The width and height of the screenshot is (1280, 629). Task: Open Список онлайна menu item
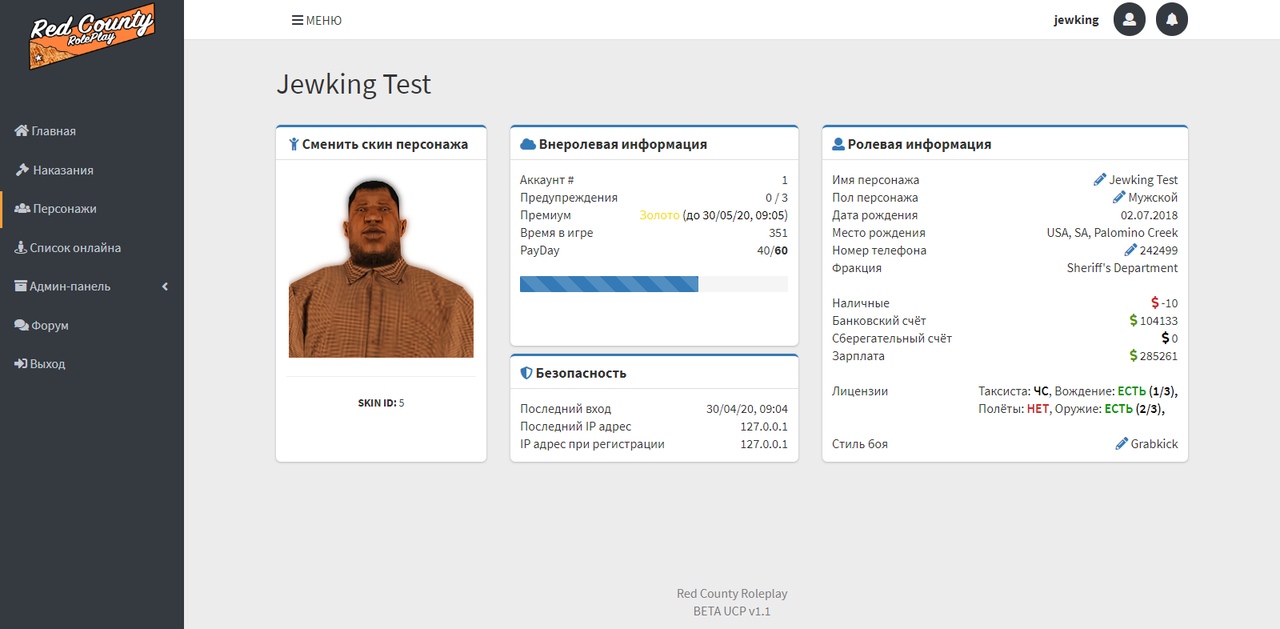click(92, 248)
